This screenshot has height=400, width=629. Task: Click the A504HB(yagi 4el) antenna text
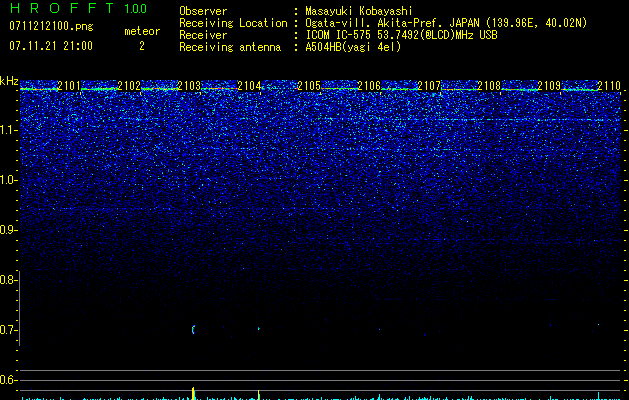click(353, 47)
